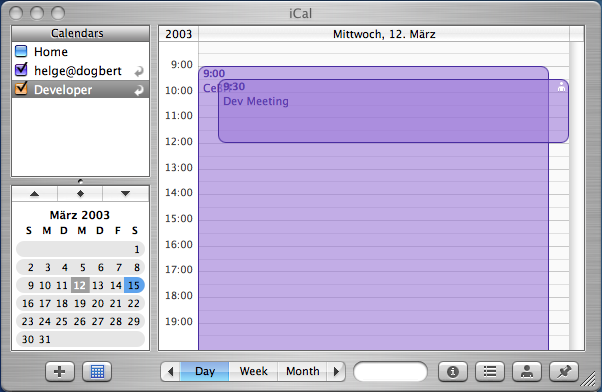The width and height of the screenshot is (602, 392).
Task: Click the divider handle below Calendars list
Action: coord(80,181)
